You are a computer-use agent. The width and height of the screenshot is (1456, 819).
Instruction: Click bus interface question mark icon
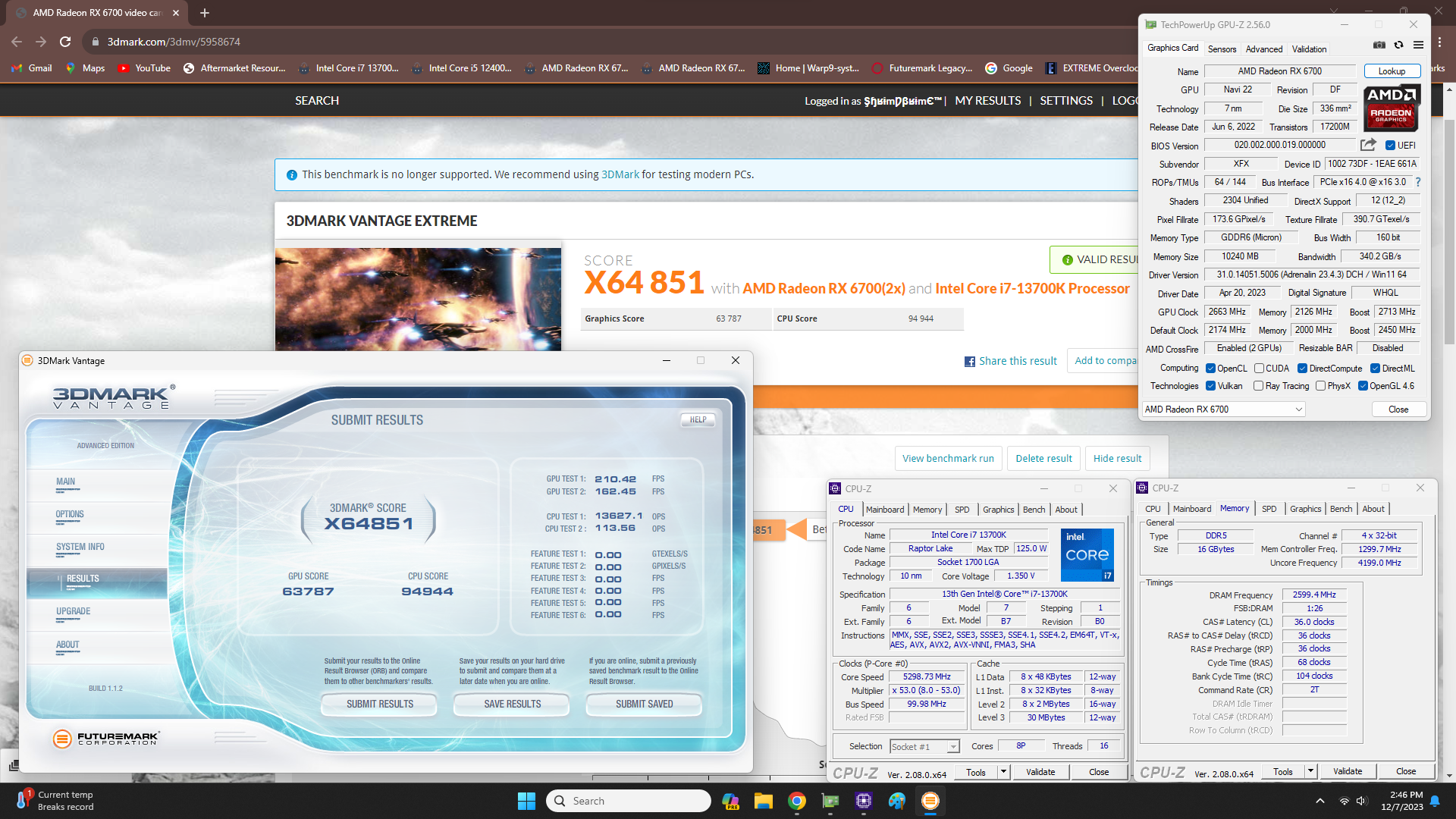[1418, 182]
